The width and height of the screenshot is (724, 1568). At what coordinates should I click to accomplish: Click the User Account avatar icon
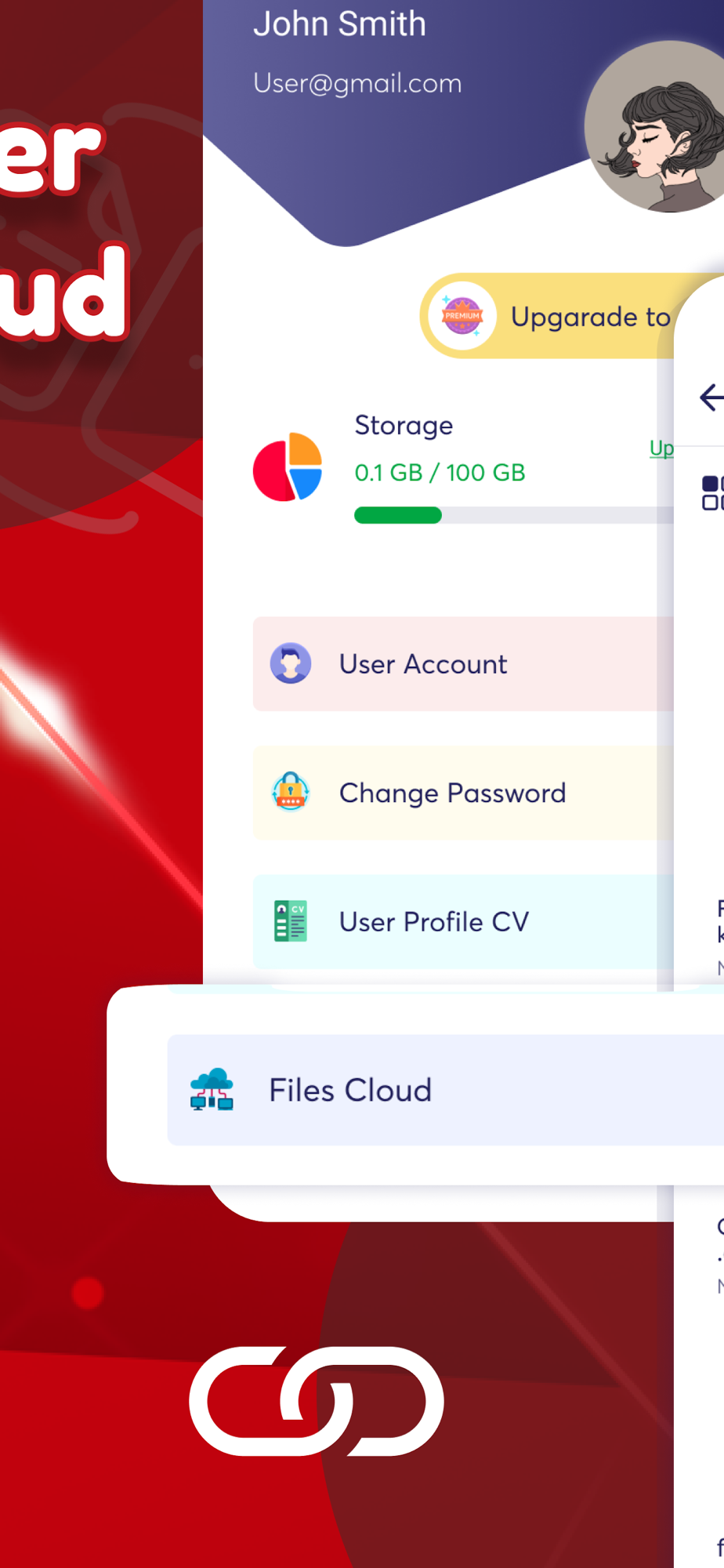291,663
